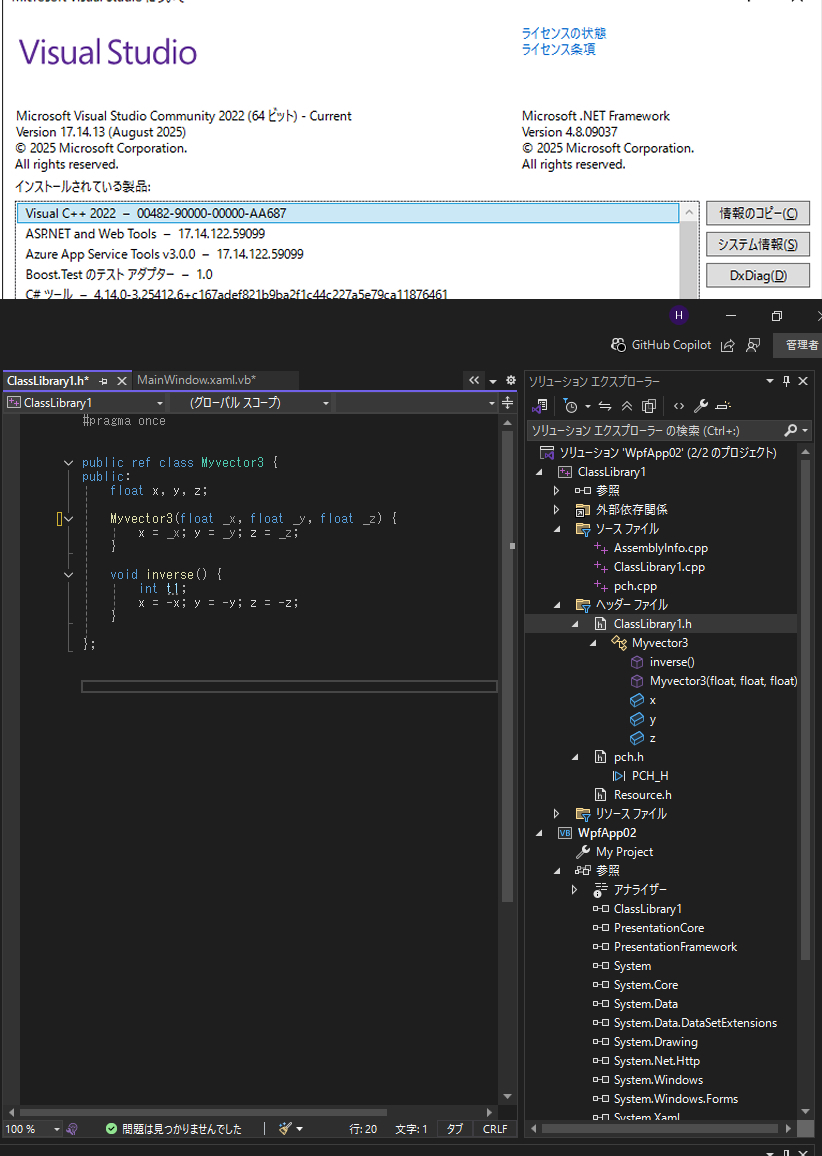Open Solution Explorer properties via wrench icon

[700, 405]
